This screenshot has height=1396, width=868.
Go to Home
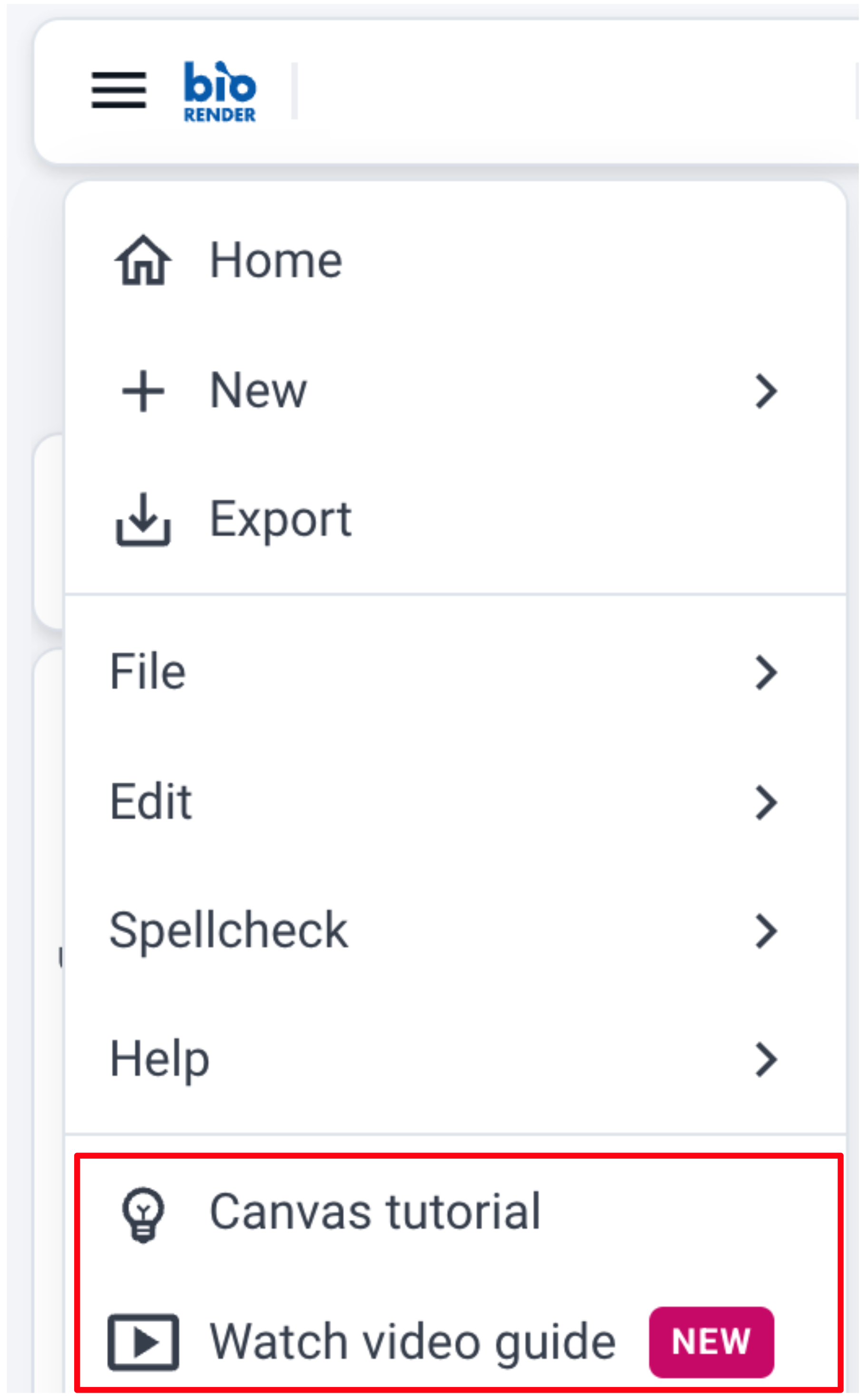[x=455, y=261]
